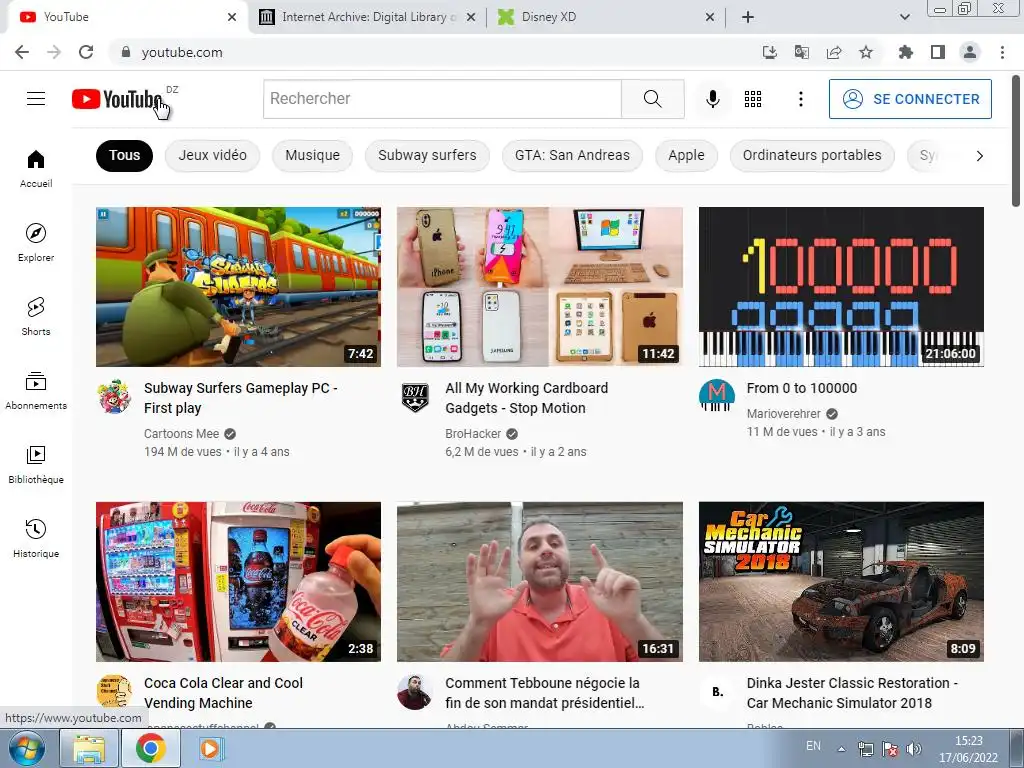This screenshot has height=768, width=1024.
Task: Open the Chrome tab search dropdown
Action: 904,17
